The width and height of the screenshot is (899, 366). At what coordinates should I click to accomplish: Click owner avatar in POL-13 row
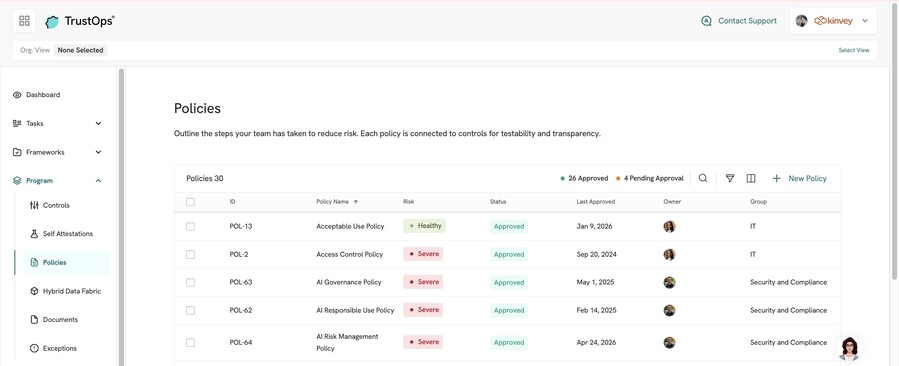669,226
